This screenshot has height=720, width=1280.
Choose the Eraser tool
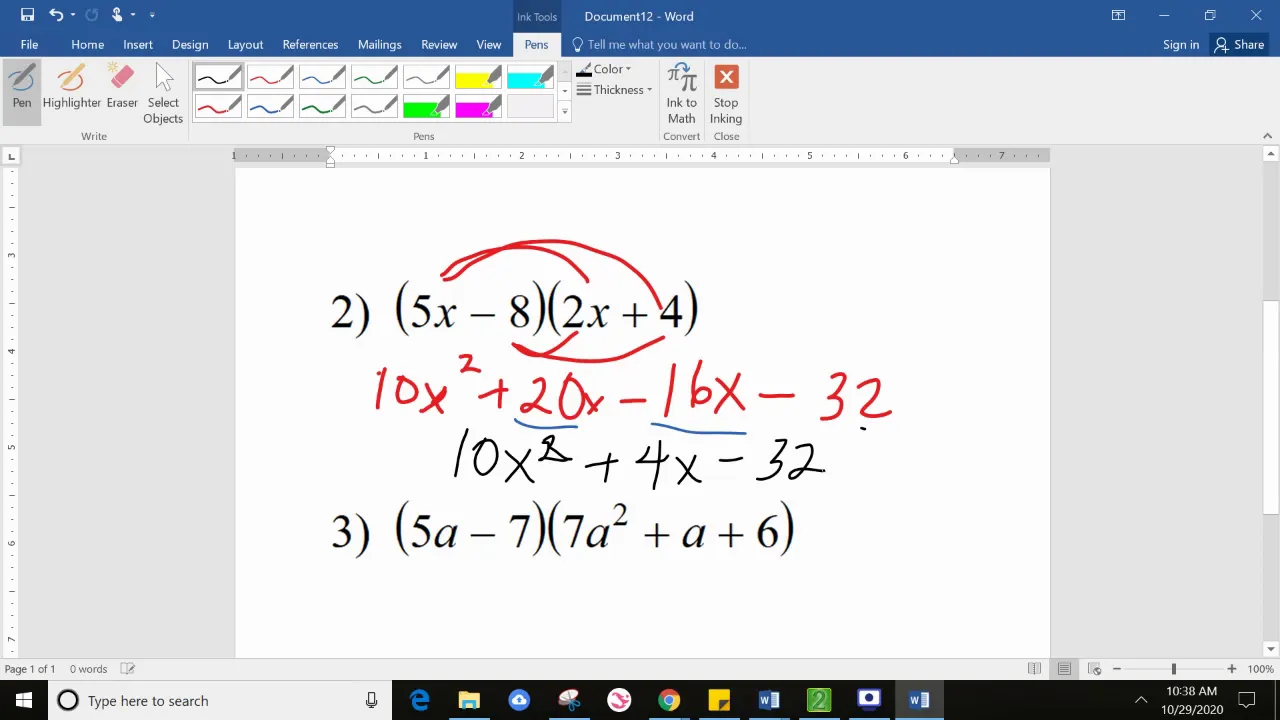coord(122,88)
